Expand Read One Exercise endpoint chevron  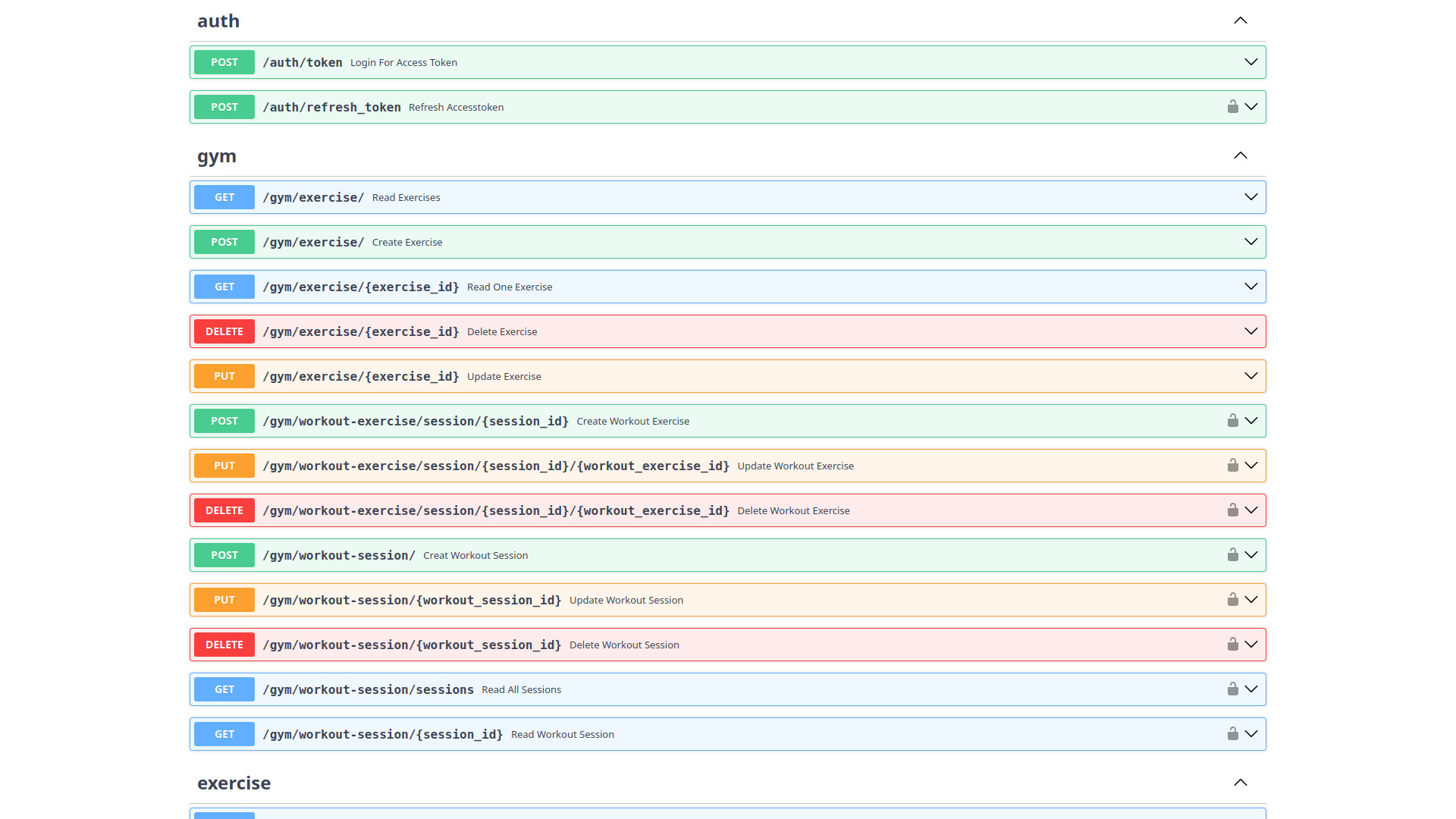[1251, 287]
